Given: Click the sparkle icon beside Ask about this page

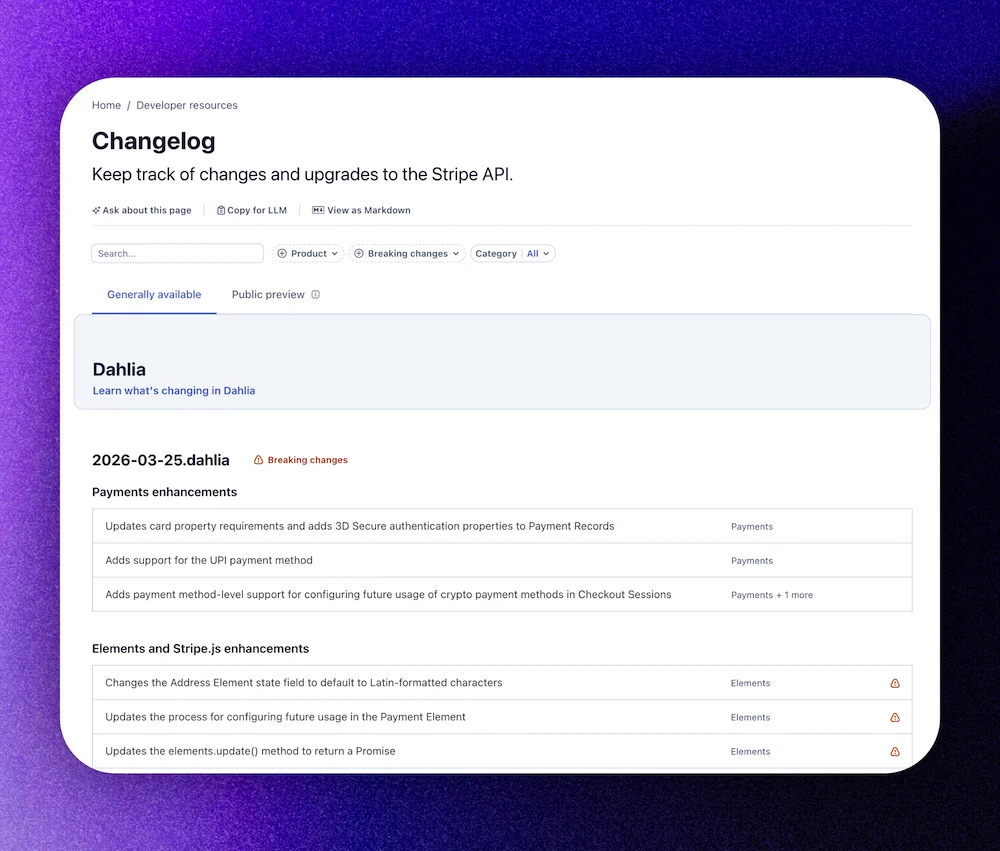Looking at the screenshot, I should click(96, 210).
